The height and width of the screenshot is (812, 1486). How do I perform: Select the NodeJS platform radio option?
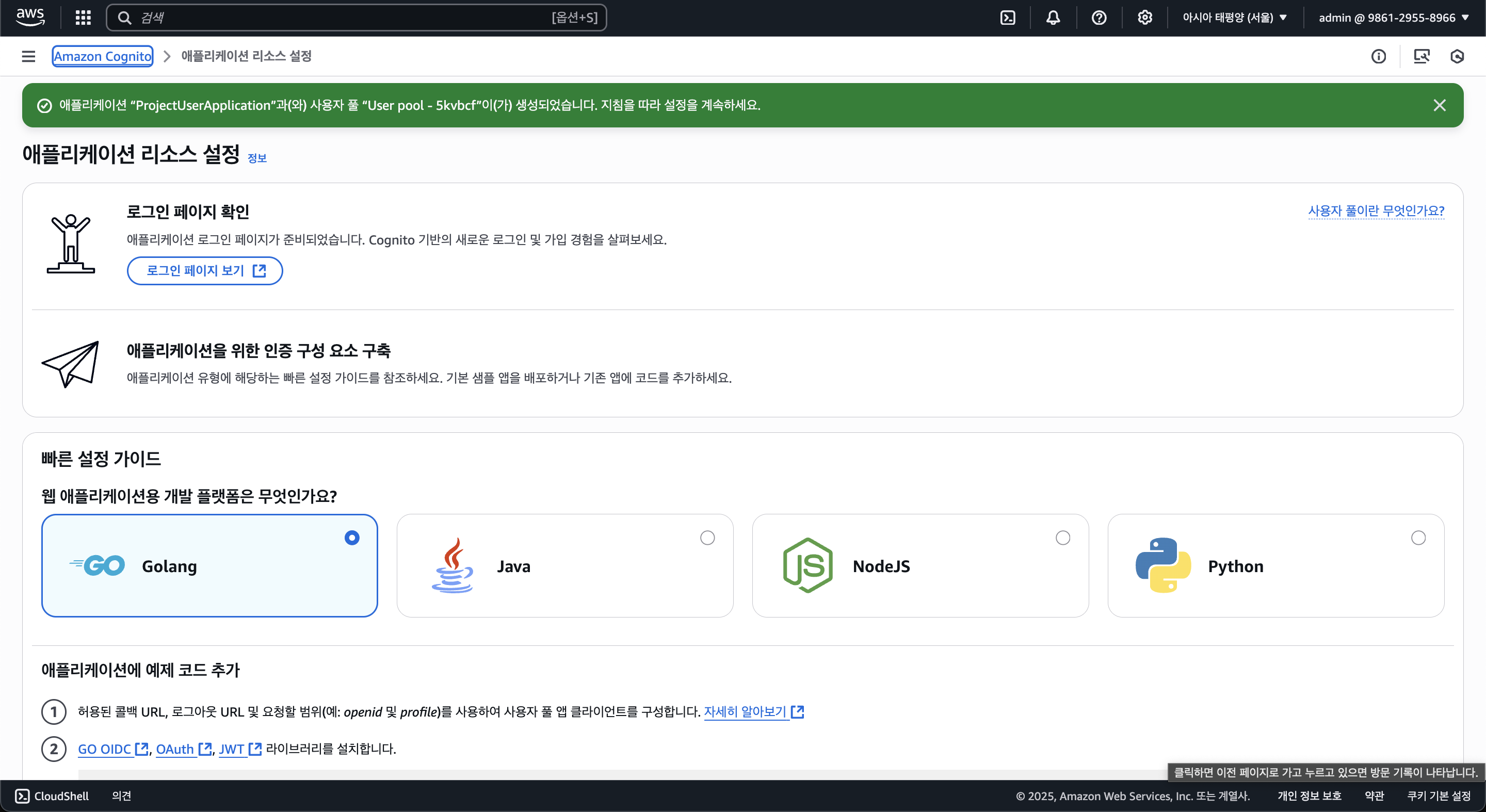1062,538
